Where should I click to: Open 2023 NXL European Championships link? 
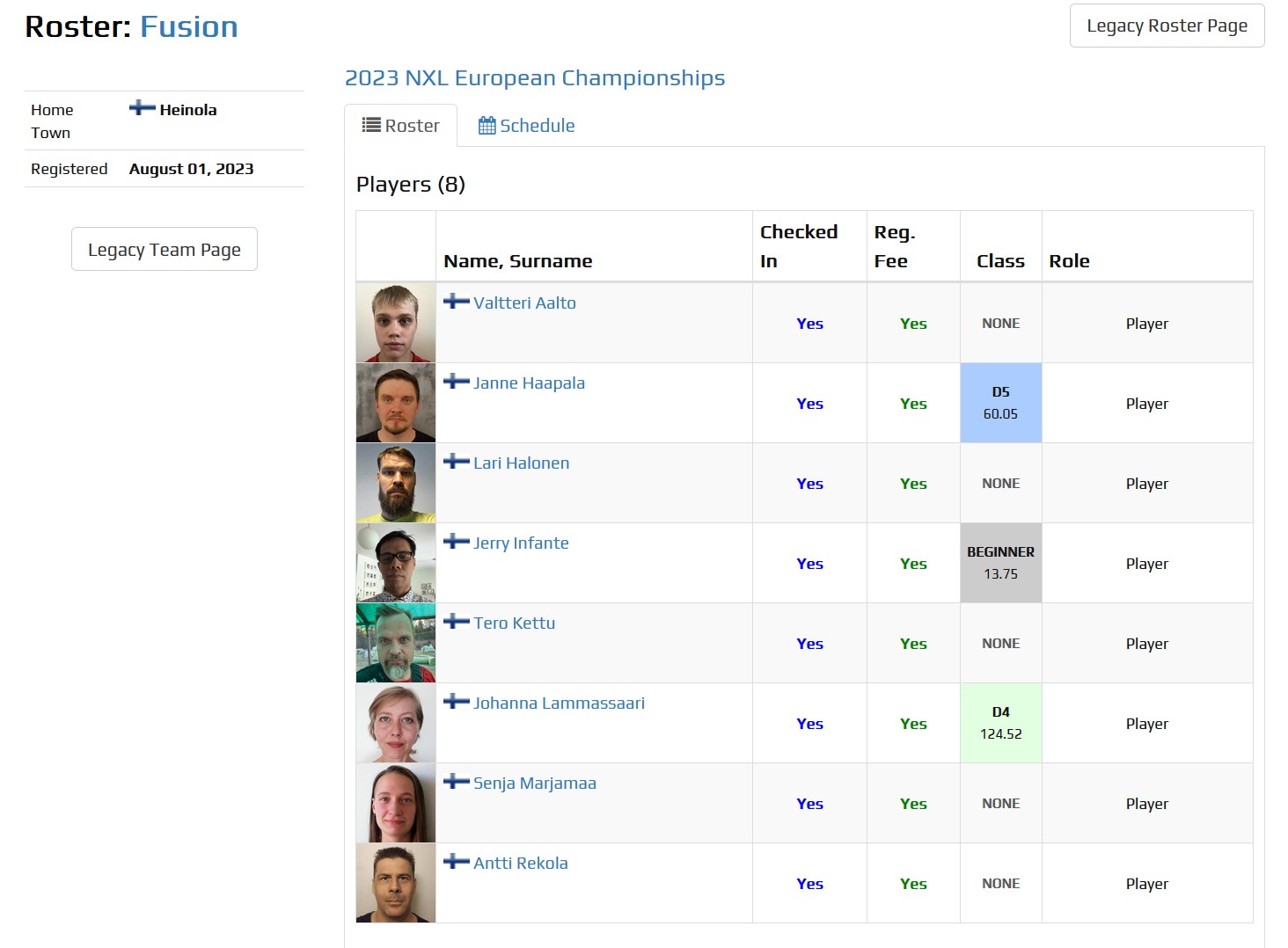coord(535,78)
